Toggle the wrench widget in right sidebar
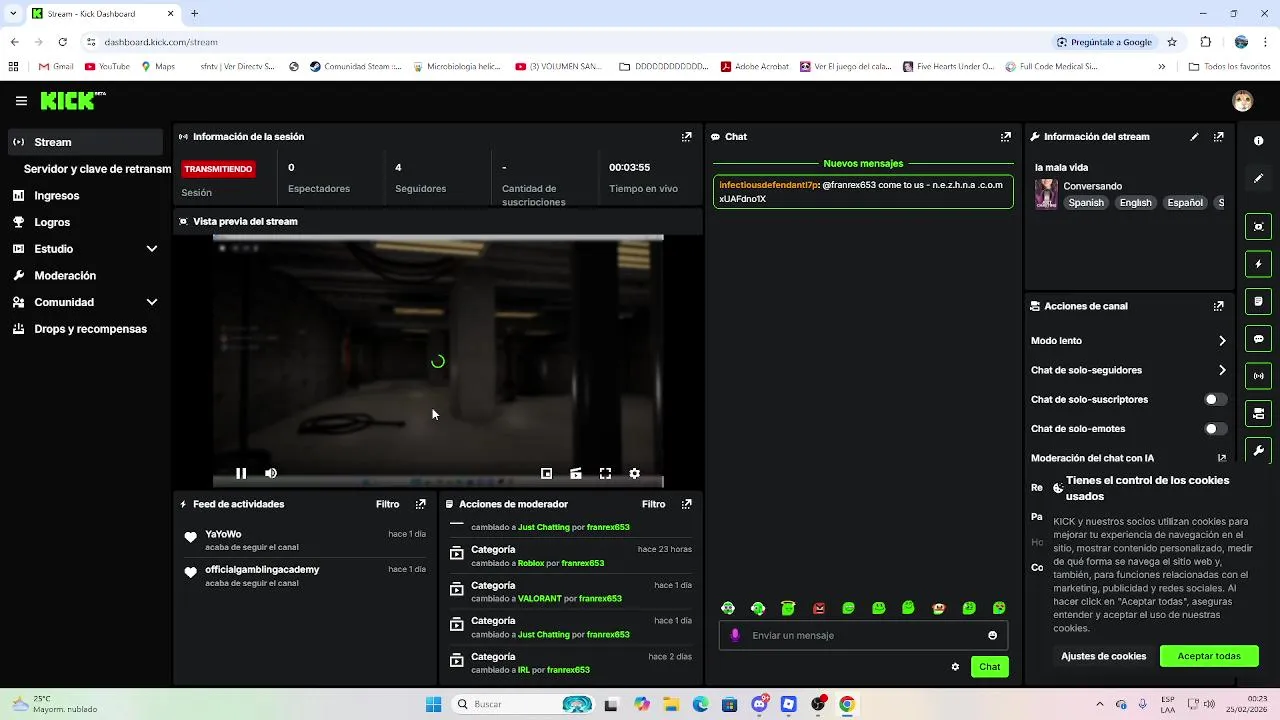 coord(1259,451)
